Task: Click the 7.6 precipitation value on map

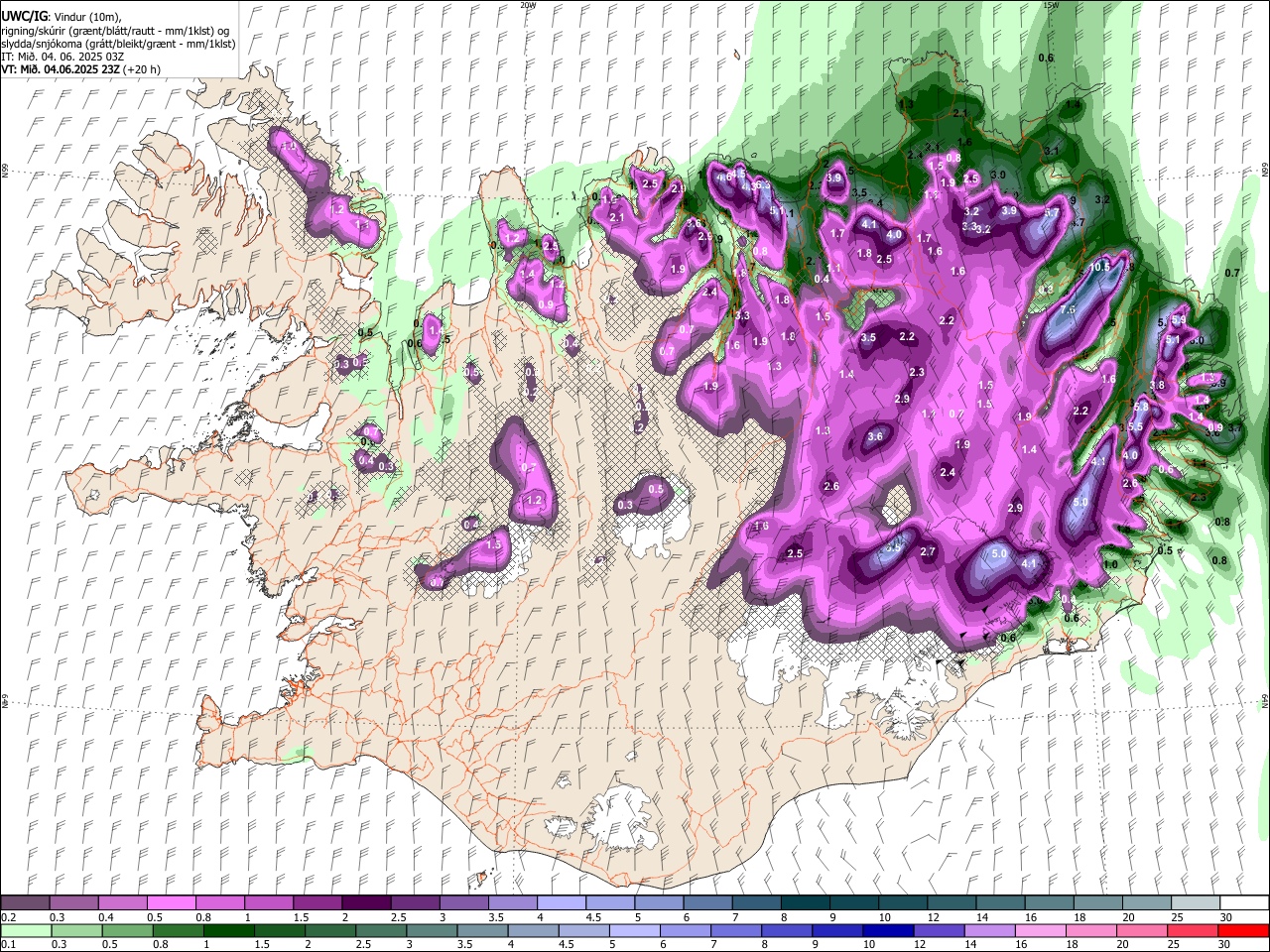Action: click(1068, 310)
